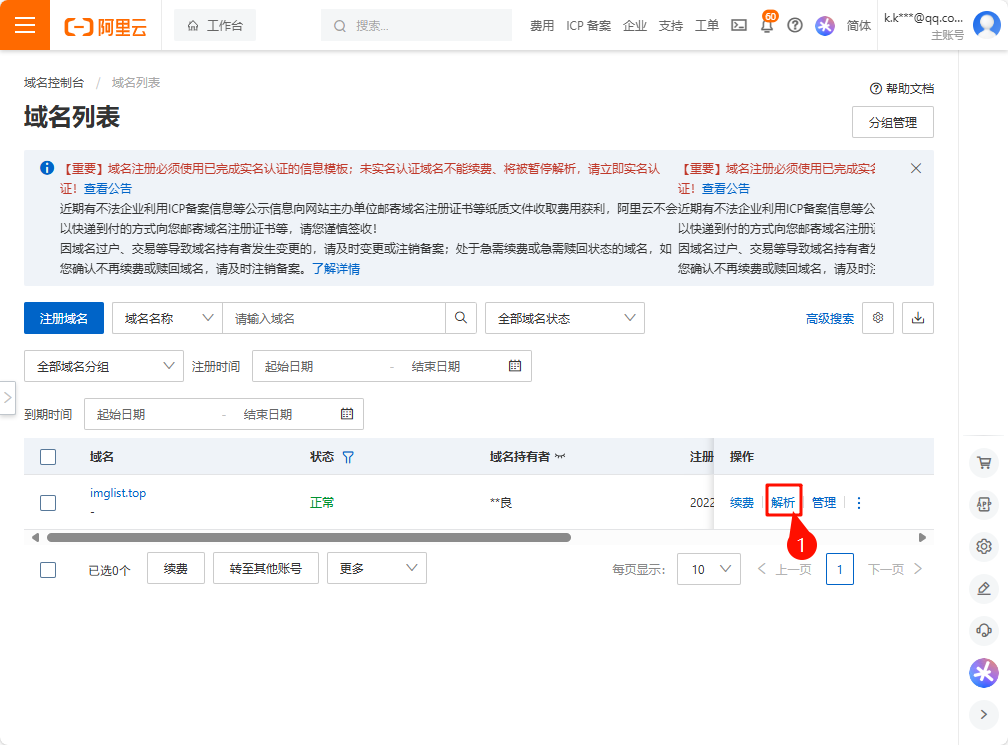Viewport: 1008px width, 745px height.
Task: Change the per-page count dropdown
Action: point(709,569)
